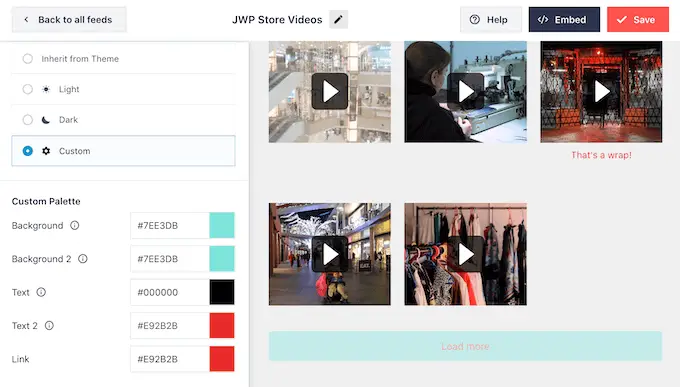
Task: Click the Text 2 hex input field
Action: click(170, 325)
